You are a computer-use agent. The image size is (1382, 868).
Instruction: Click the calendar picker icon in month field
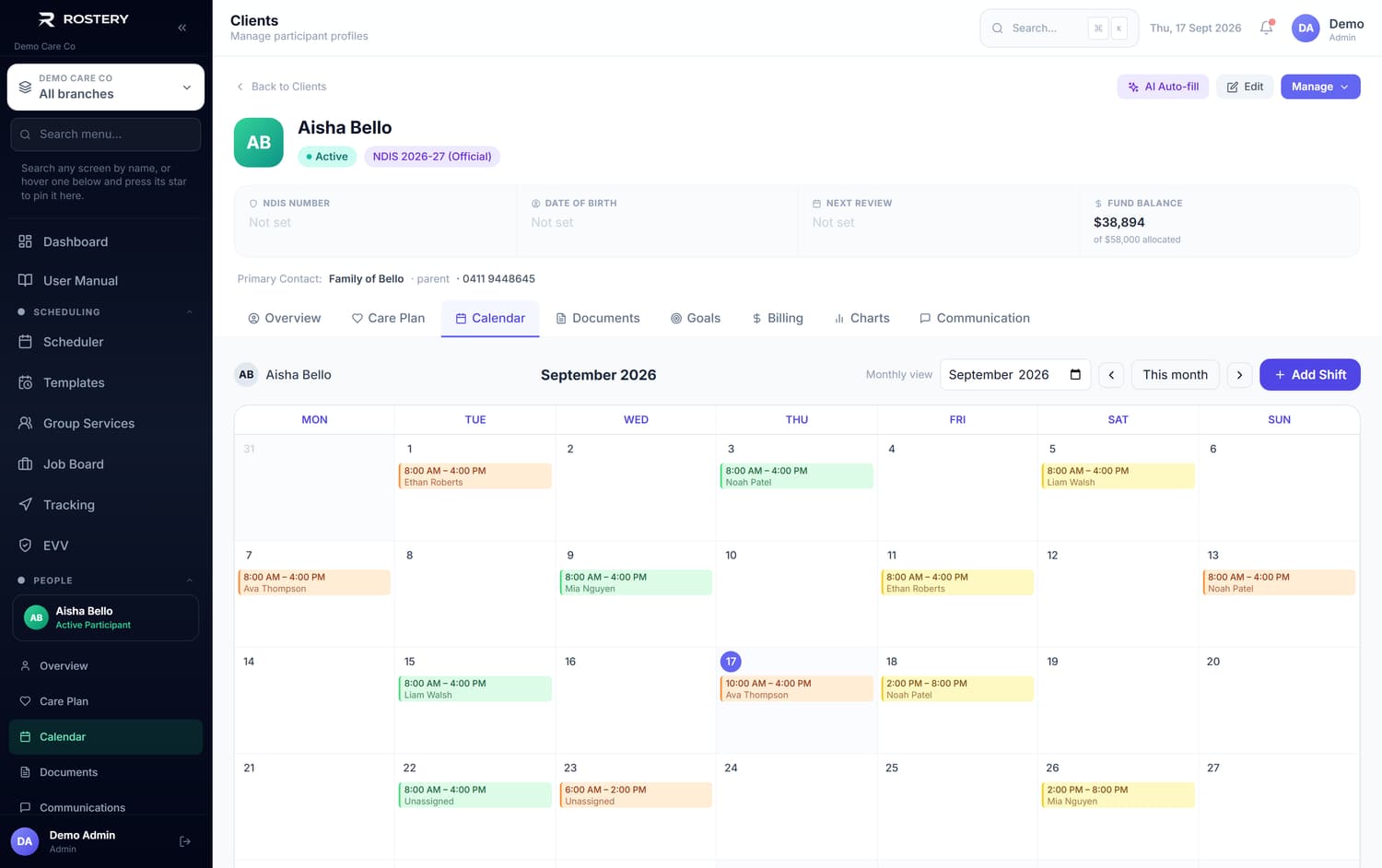pos(1075,374)
